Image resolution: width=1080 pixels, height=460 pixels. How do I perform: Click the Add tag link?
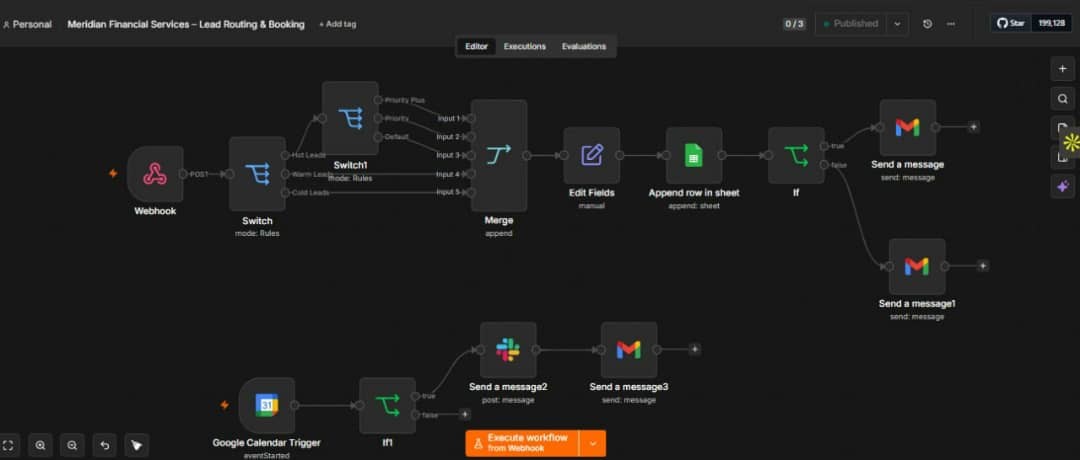coord(338,24)
